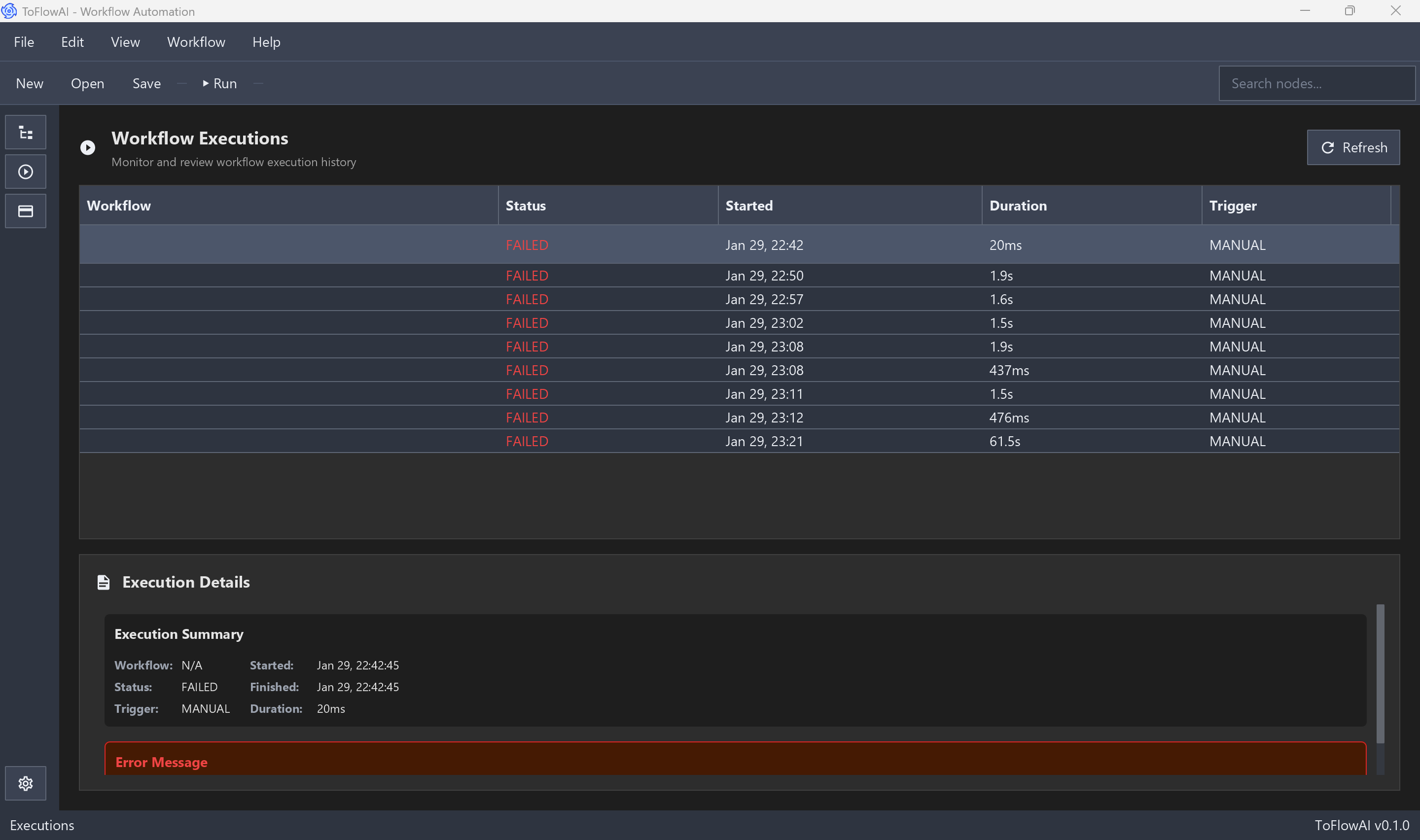Open the workflow tree sidebar icon
Image resolution: width=1420 pixels, height=840 pixels.
point(26,133)
